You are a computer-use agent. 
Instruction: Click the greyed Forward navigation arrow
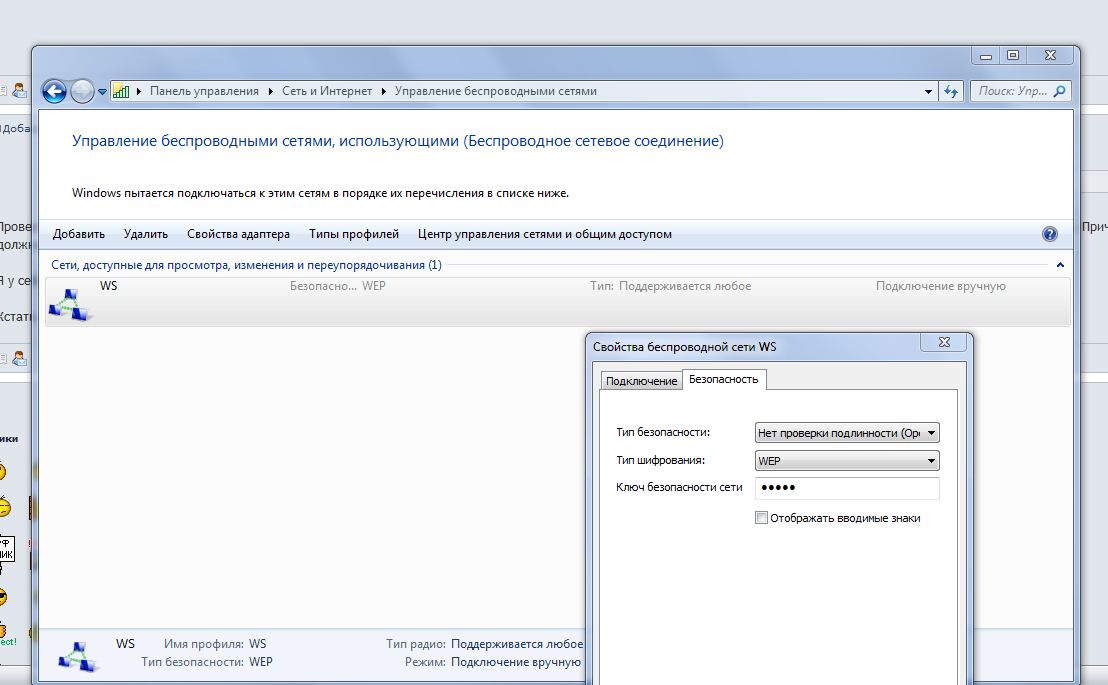pos(82,91)
